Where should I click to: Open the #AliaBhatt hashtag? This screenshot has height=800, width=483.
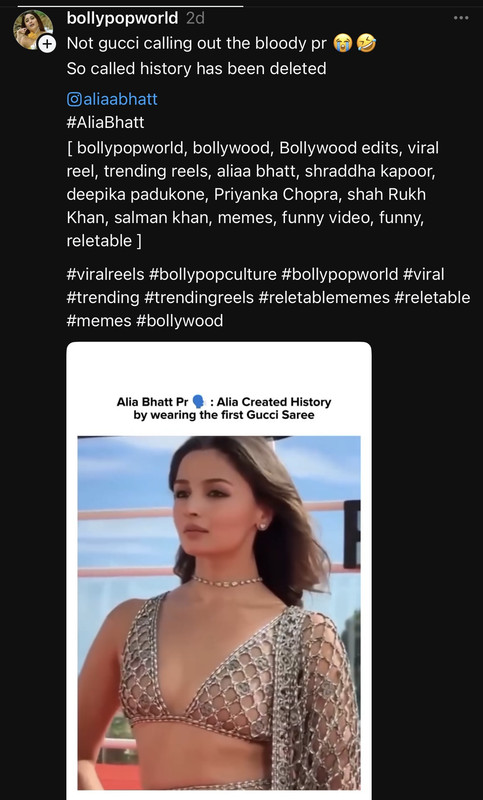tap(105, 122)
